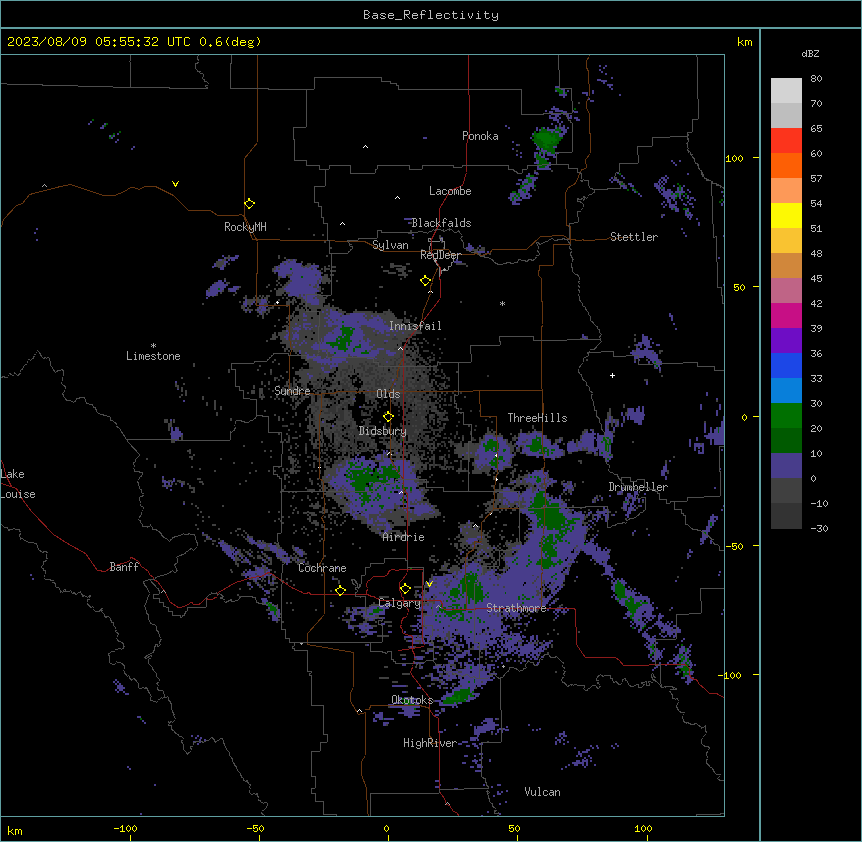The height and width of the screenshot is (842, 862).
Task: Click the asterisk marker above Limestone
Action: tap(153, 346)
